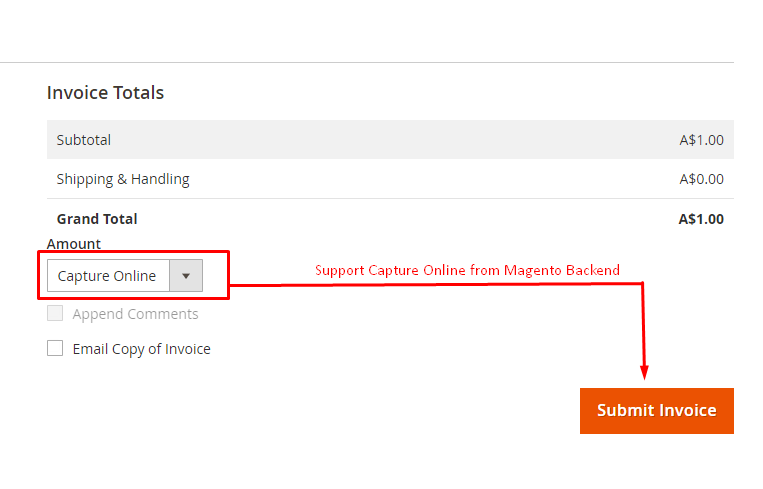This screenshot has width=763, height=489.
Task: Click the Shipping & Handling amount A$0.00
Action: (701, 180)
